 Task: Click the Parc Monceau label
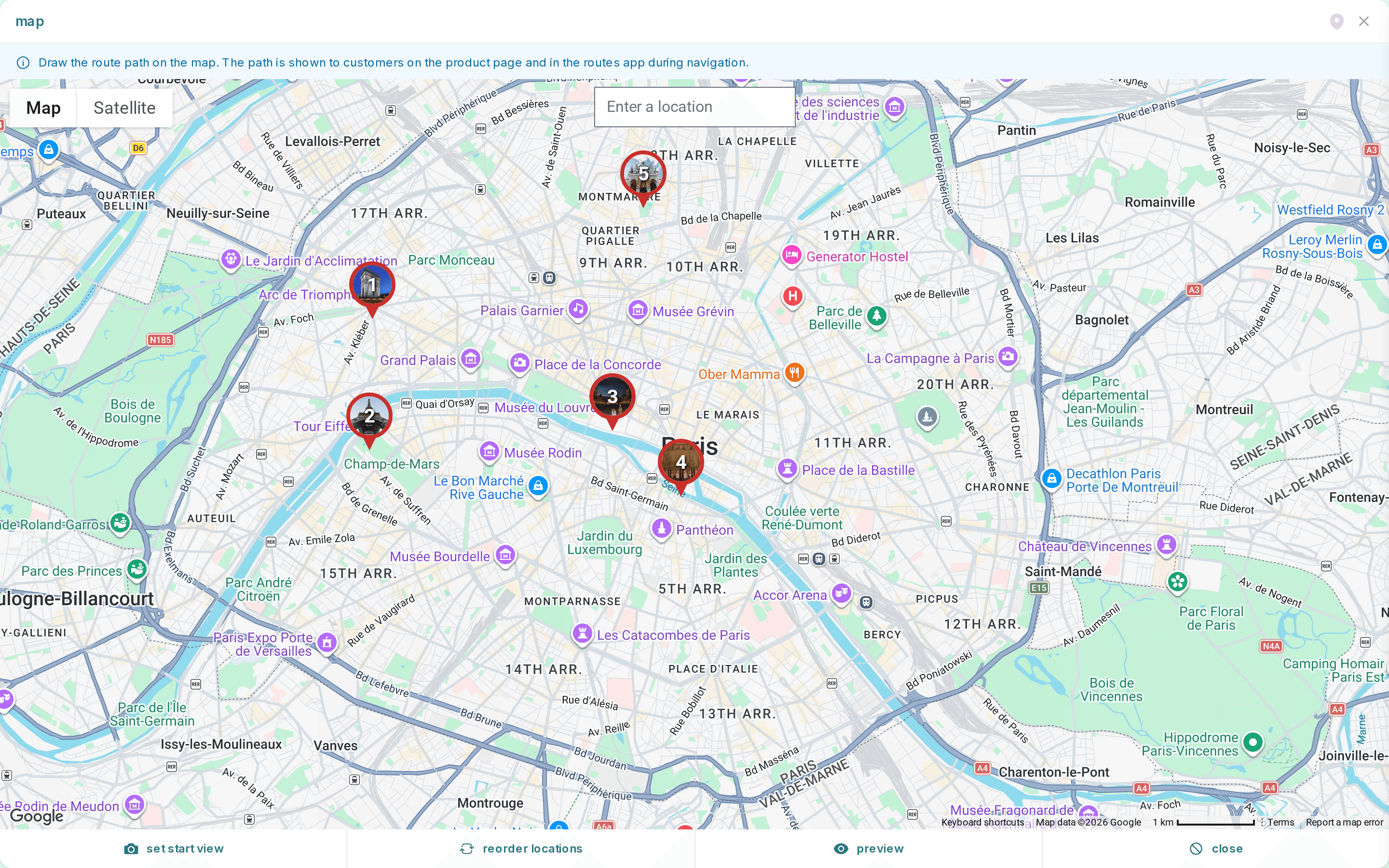pos(451,260)
